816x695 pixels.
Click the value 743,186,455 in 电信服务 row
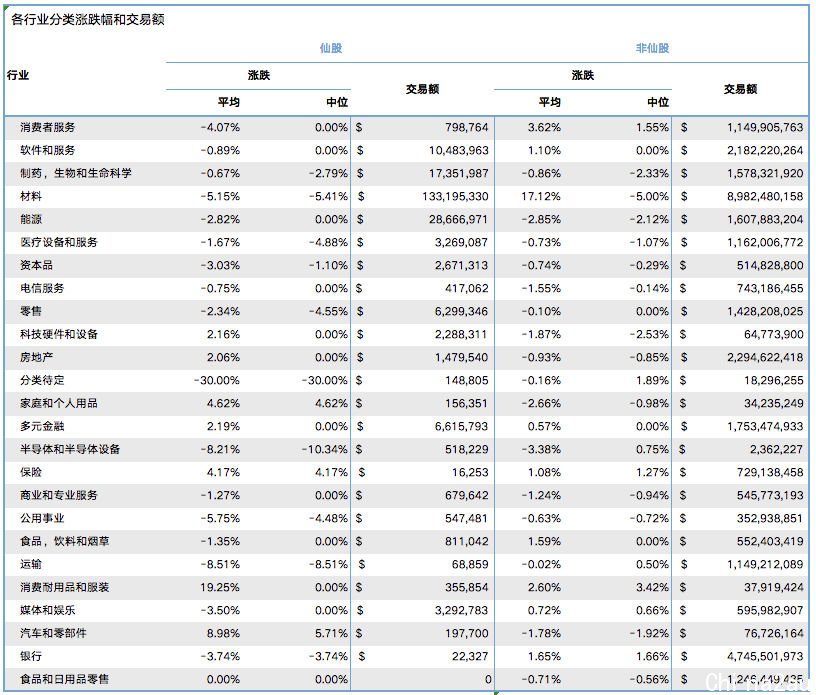click(x=770, y=288)
